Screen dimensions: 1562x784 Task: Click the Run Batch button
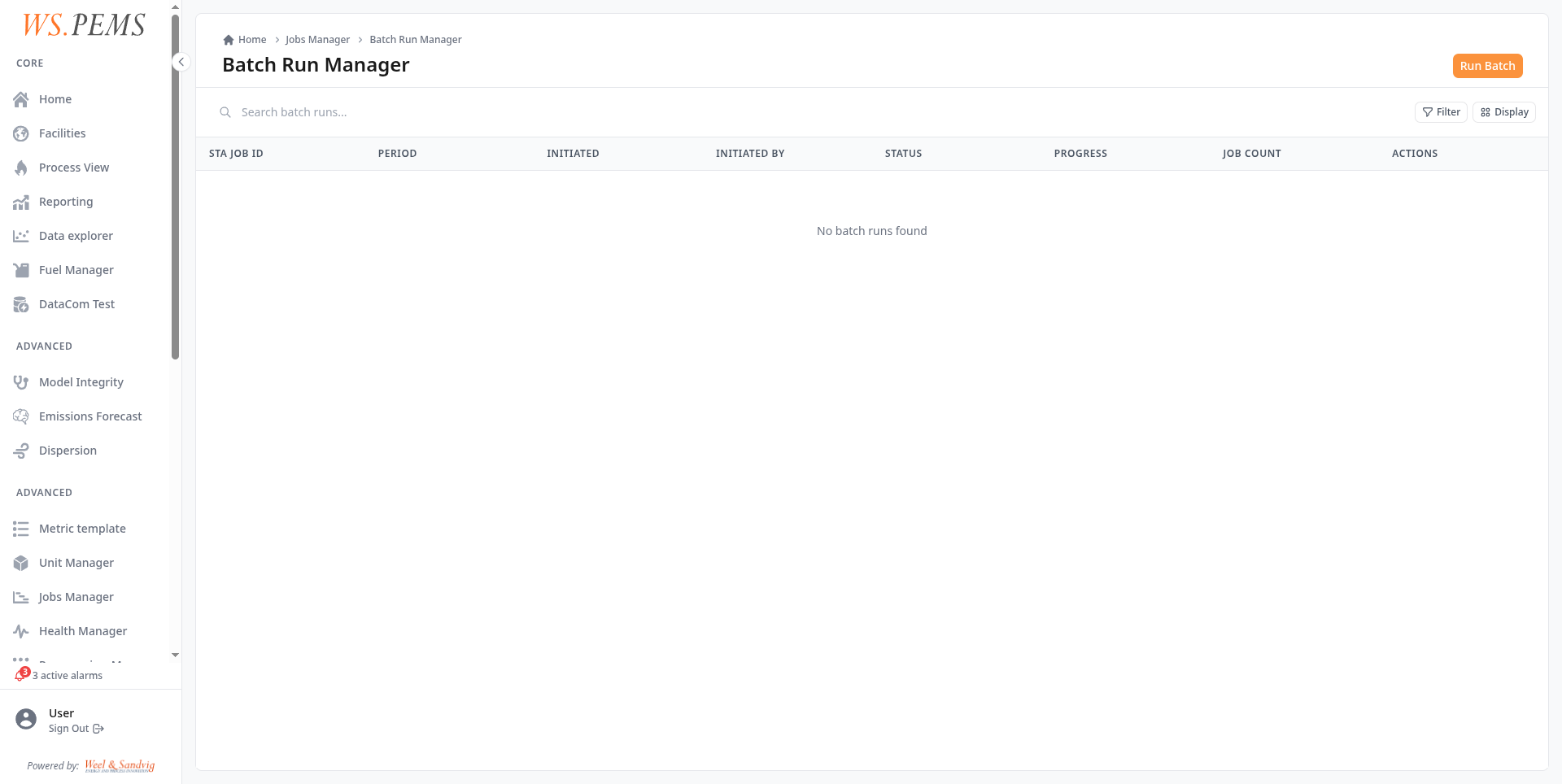1487,66
